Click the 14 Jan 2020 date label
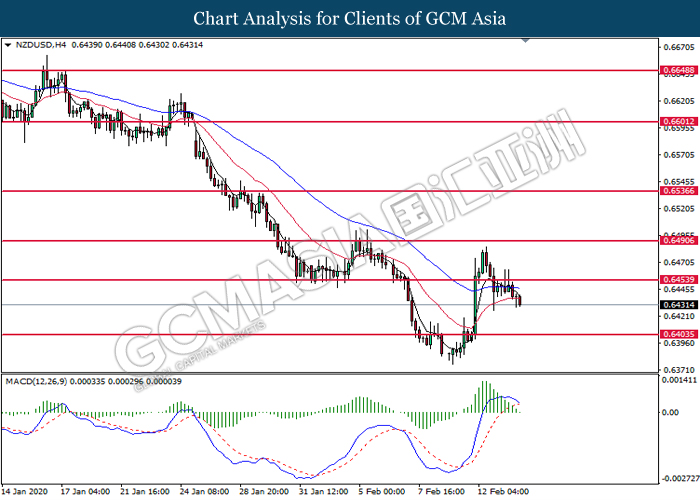This screenshot has height=500, width=700. click(25, 492)
